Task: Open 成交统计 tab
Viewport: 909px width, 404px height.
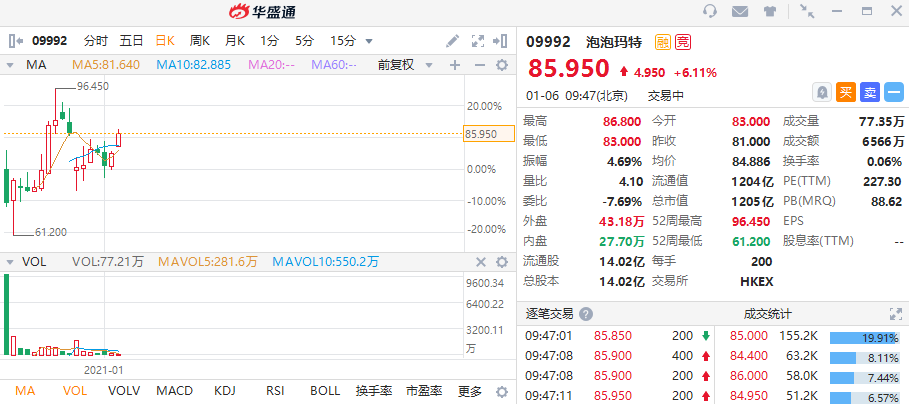Action: 768,314
